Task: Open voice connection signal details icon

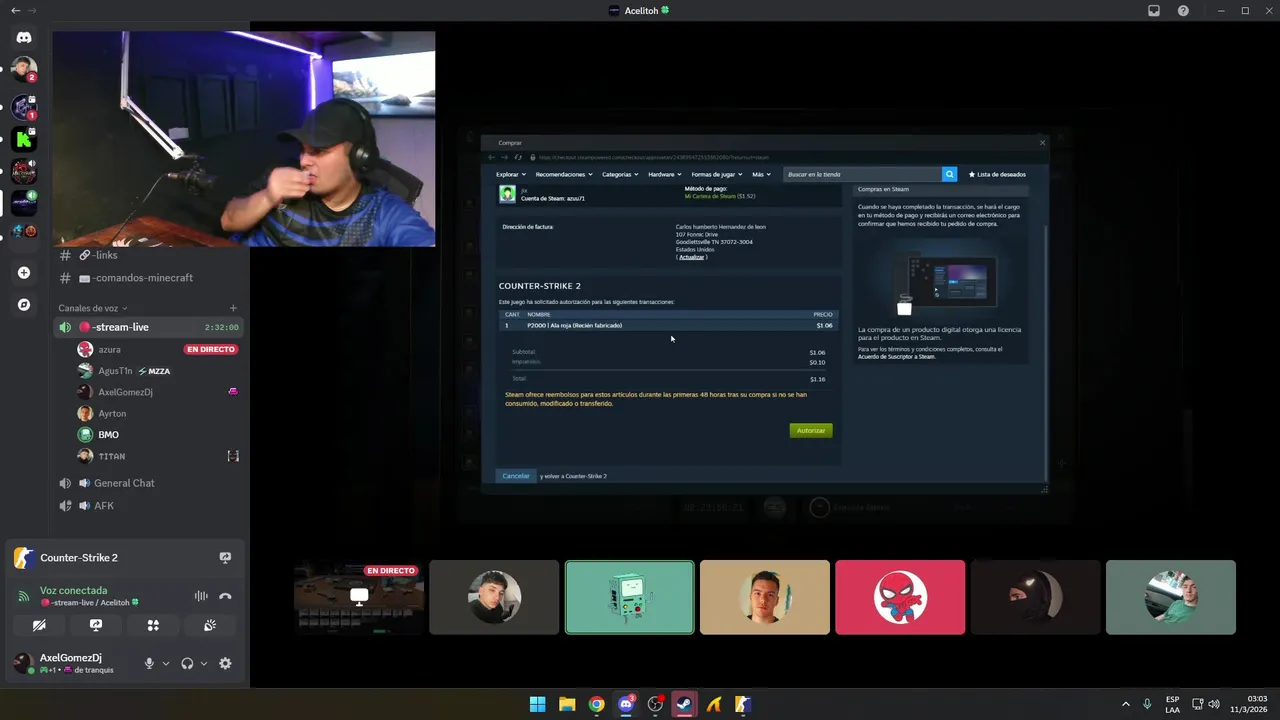Action: [x=24, y=596]
